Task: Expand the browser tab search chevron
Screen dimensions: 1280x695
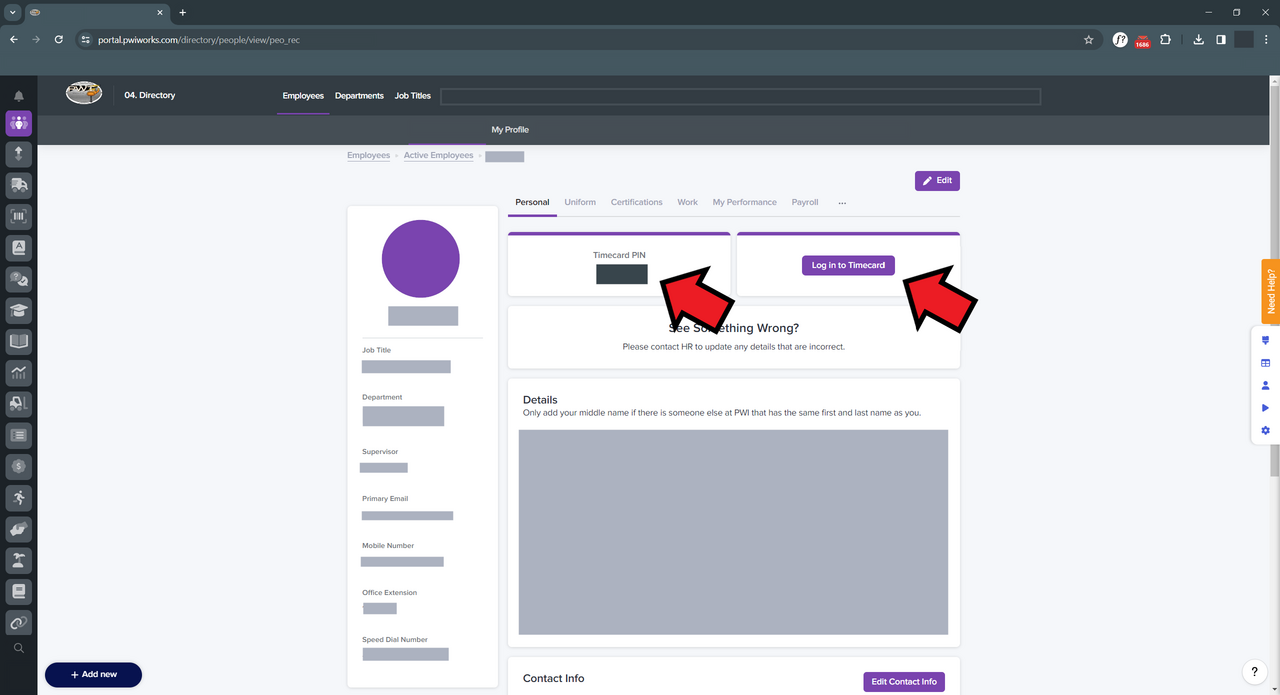Action: click(x=13, y=12)
